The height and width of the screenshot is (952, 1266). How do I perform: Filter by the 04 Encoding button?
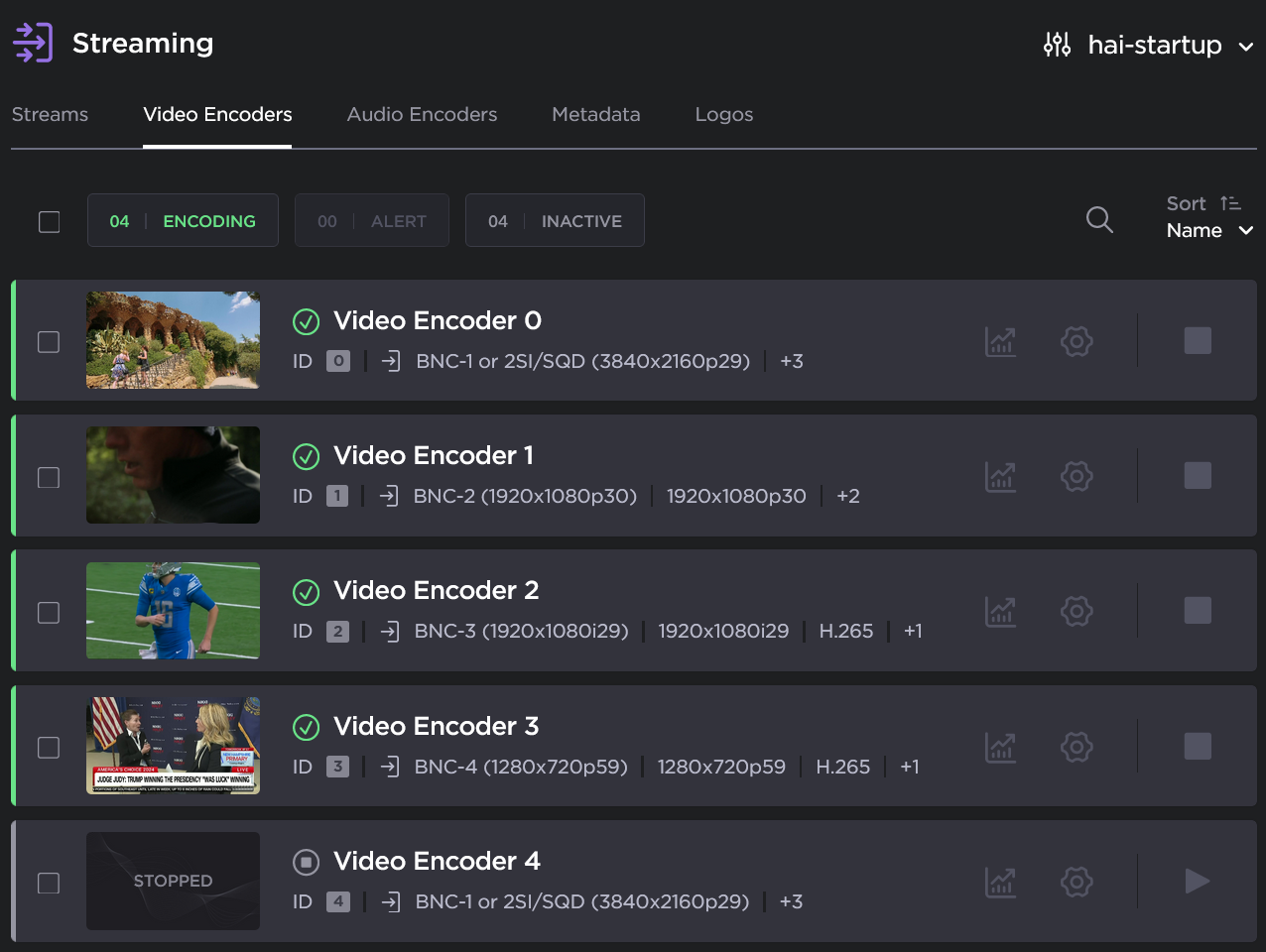pyautogui.click(x=183, y=220)
